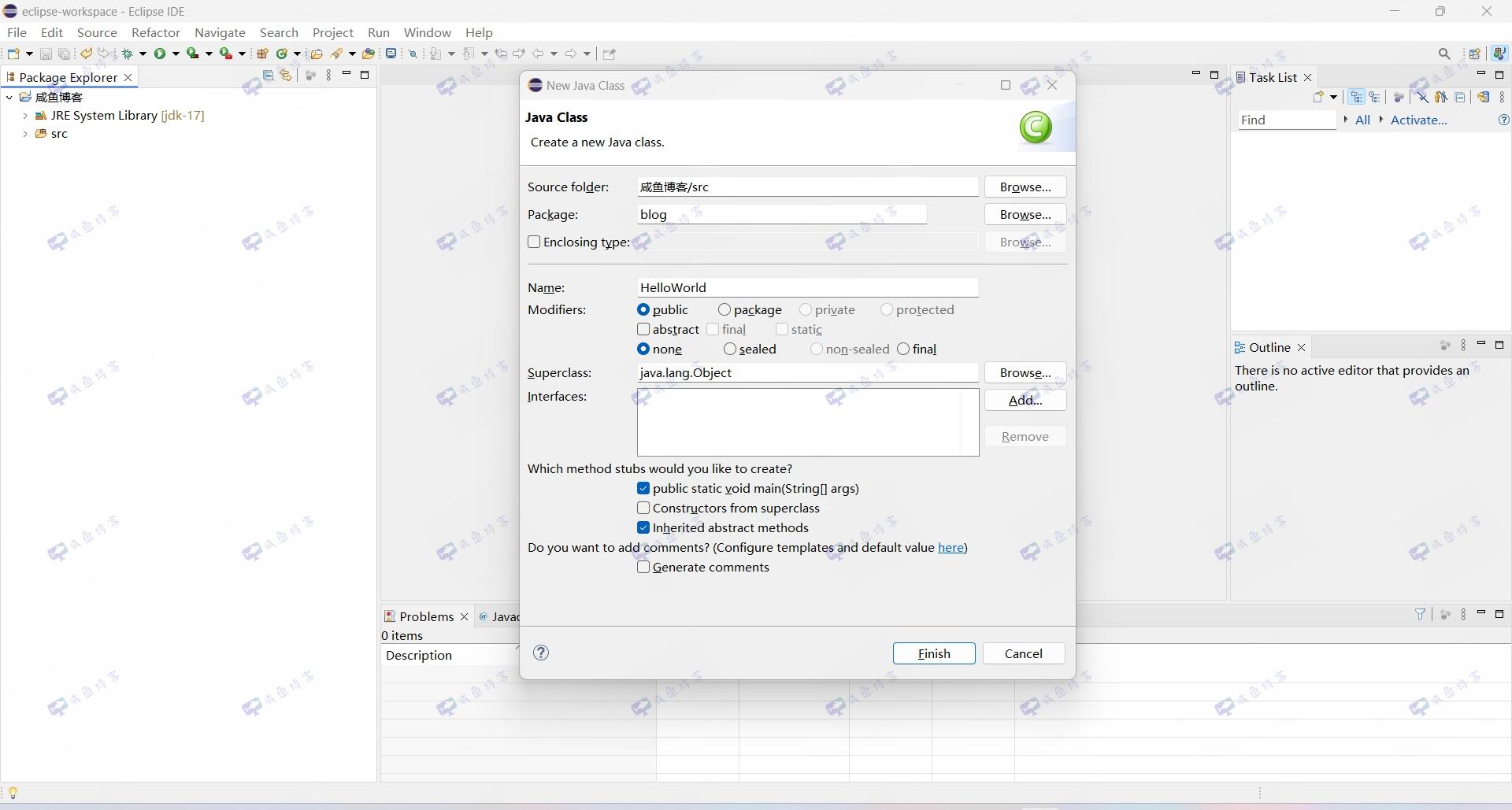Click the New Java Class toolbar icon
The height and width of the screenshot is (810, 1512).
281,54
